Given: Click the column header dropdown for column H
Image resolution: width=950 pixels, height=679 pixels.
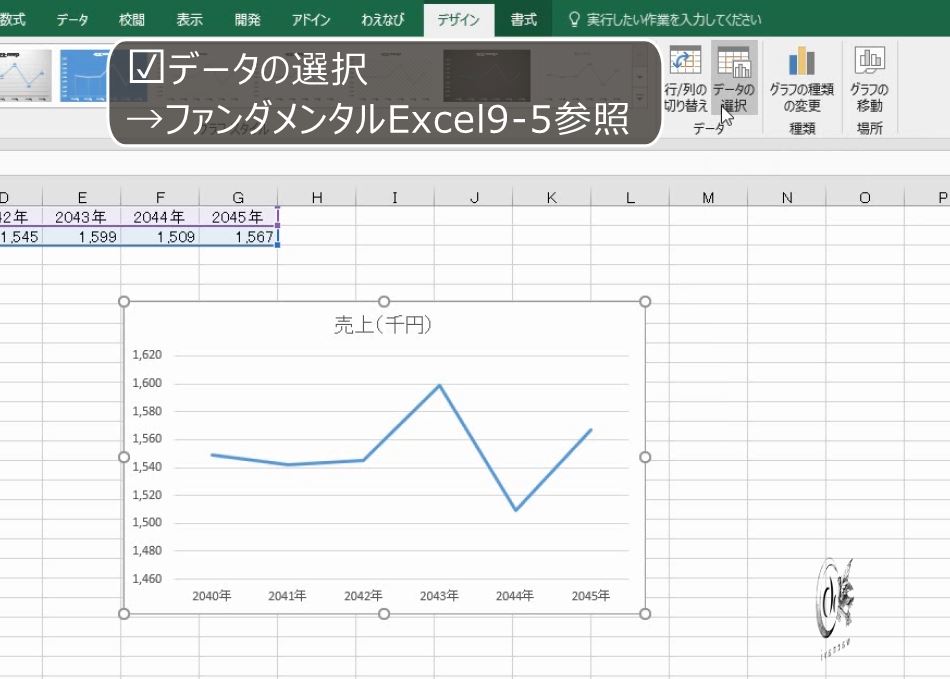Looking at the screenshot, I should (x=317, y=197).
